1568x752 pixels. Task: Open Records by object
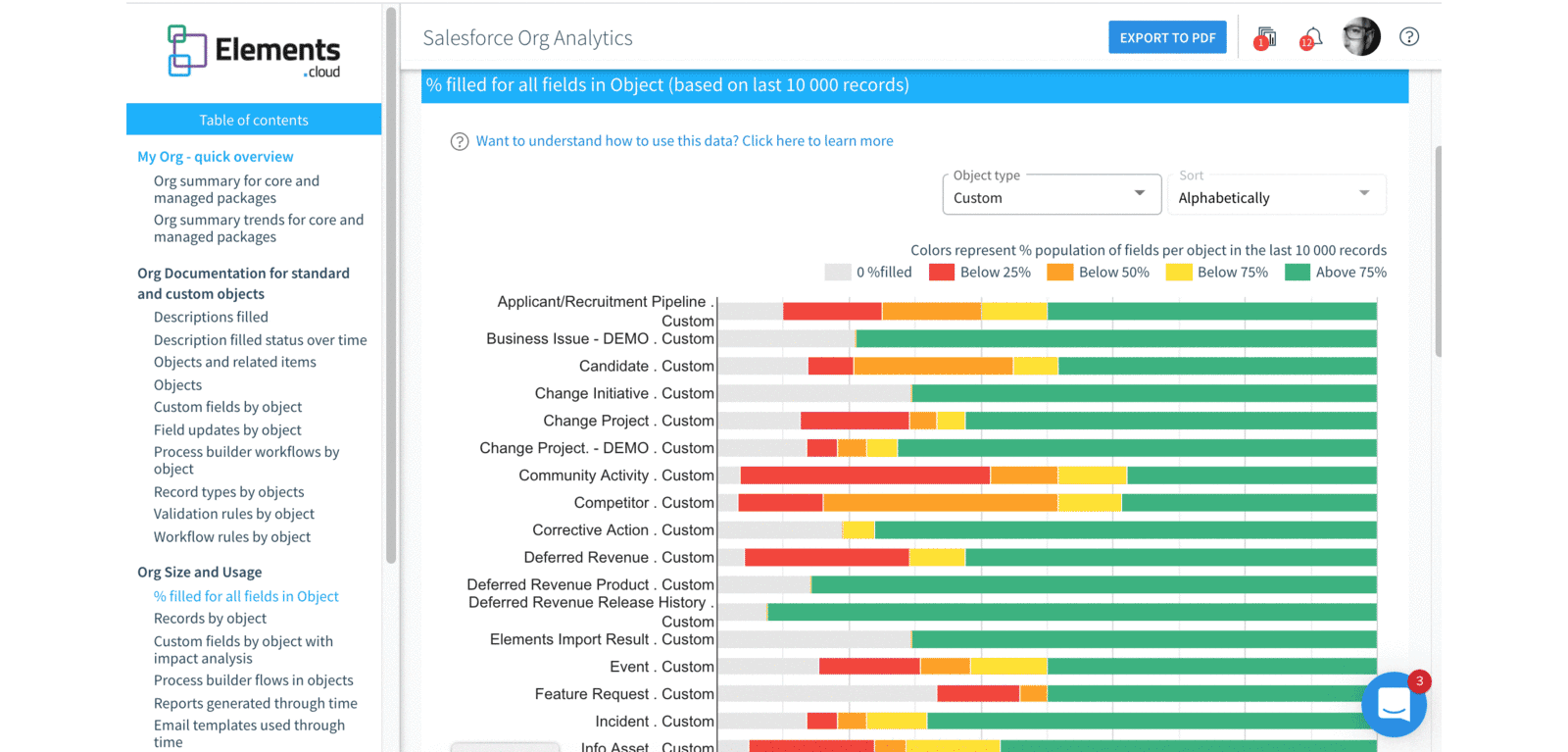210,619
